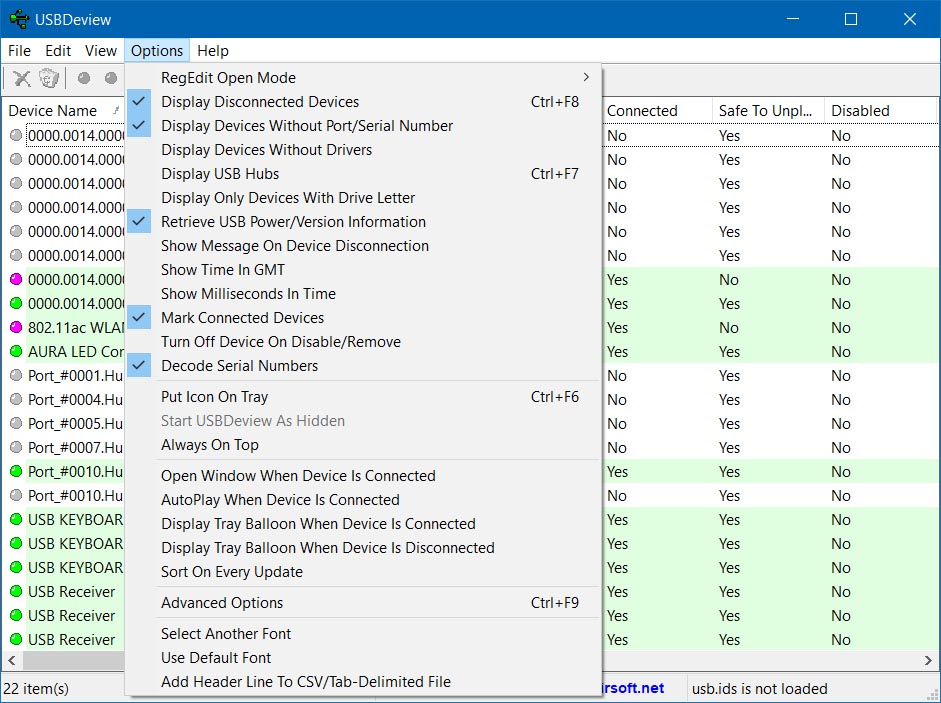Viewport: 941px width, 703px height.
Task: Select the Port_#0007.Hub device name
Action: (76, 448)
